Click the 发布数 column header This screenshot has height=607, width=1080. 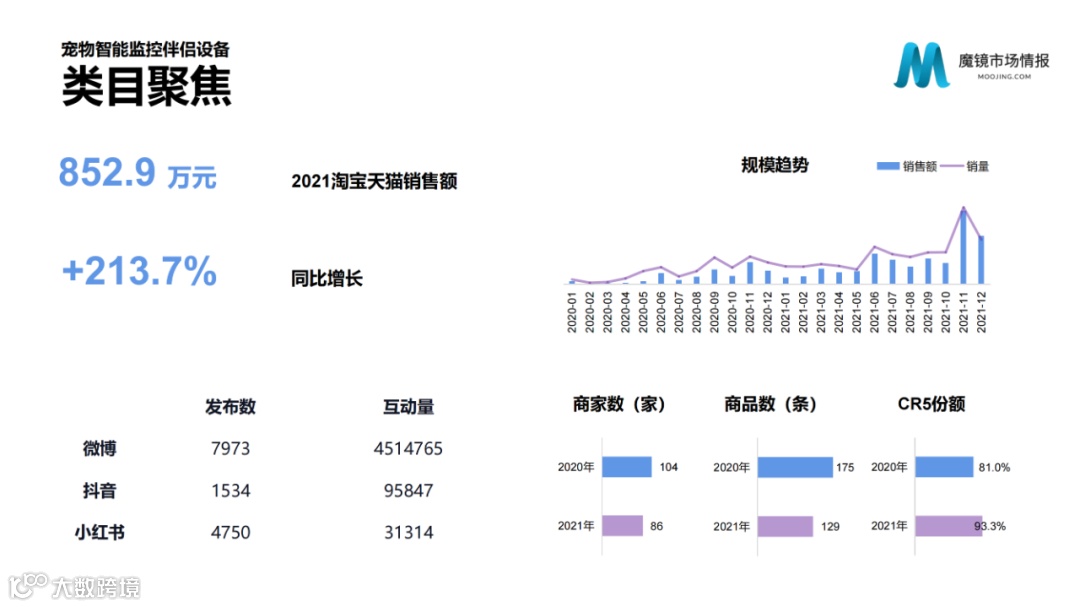(230, 407)
